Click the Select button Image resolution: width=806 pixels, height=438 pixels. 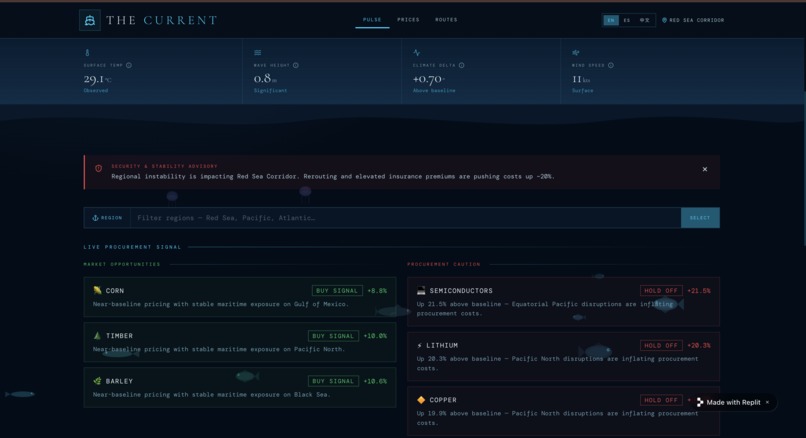[x=700, y=218]
